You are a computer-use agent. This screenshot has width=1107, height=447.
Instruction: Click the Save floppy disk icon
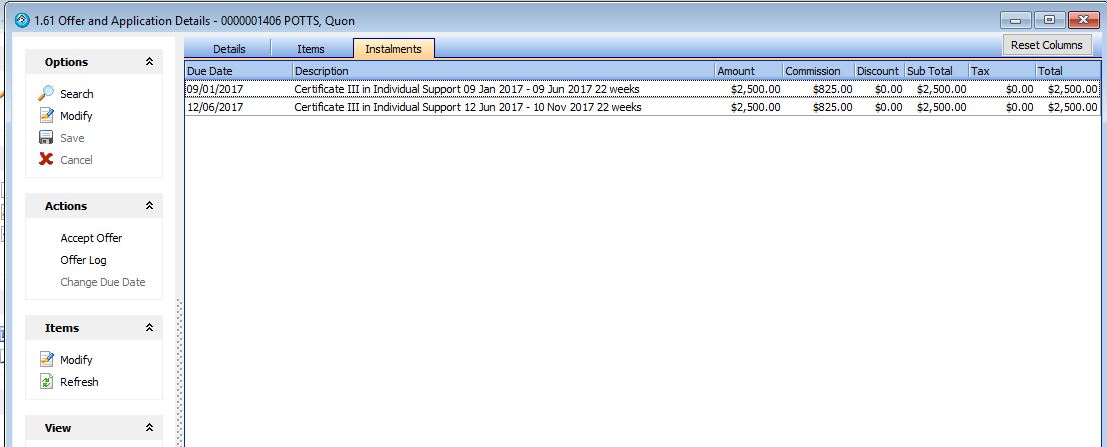(x=46, y=138)
